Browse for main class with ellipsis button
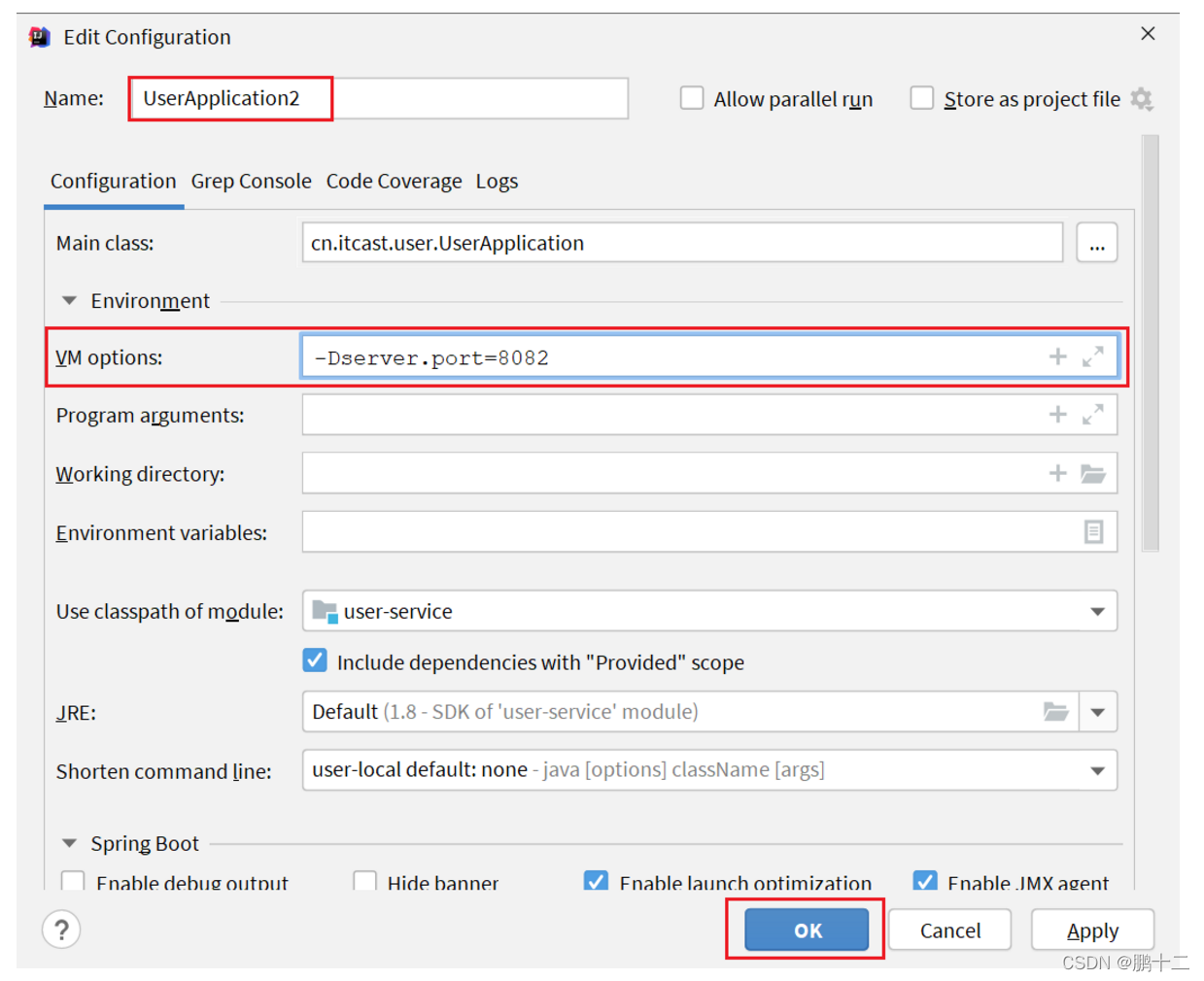 pyautogui.click(x=1097, y=243)
